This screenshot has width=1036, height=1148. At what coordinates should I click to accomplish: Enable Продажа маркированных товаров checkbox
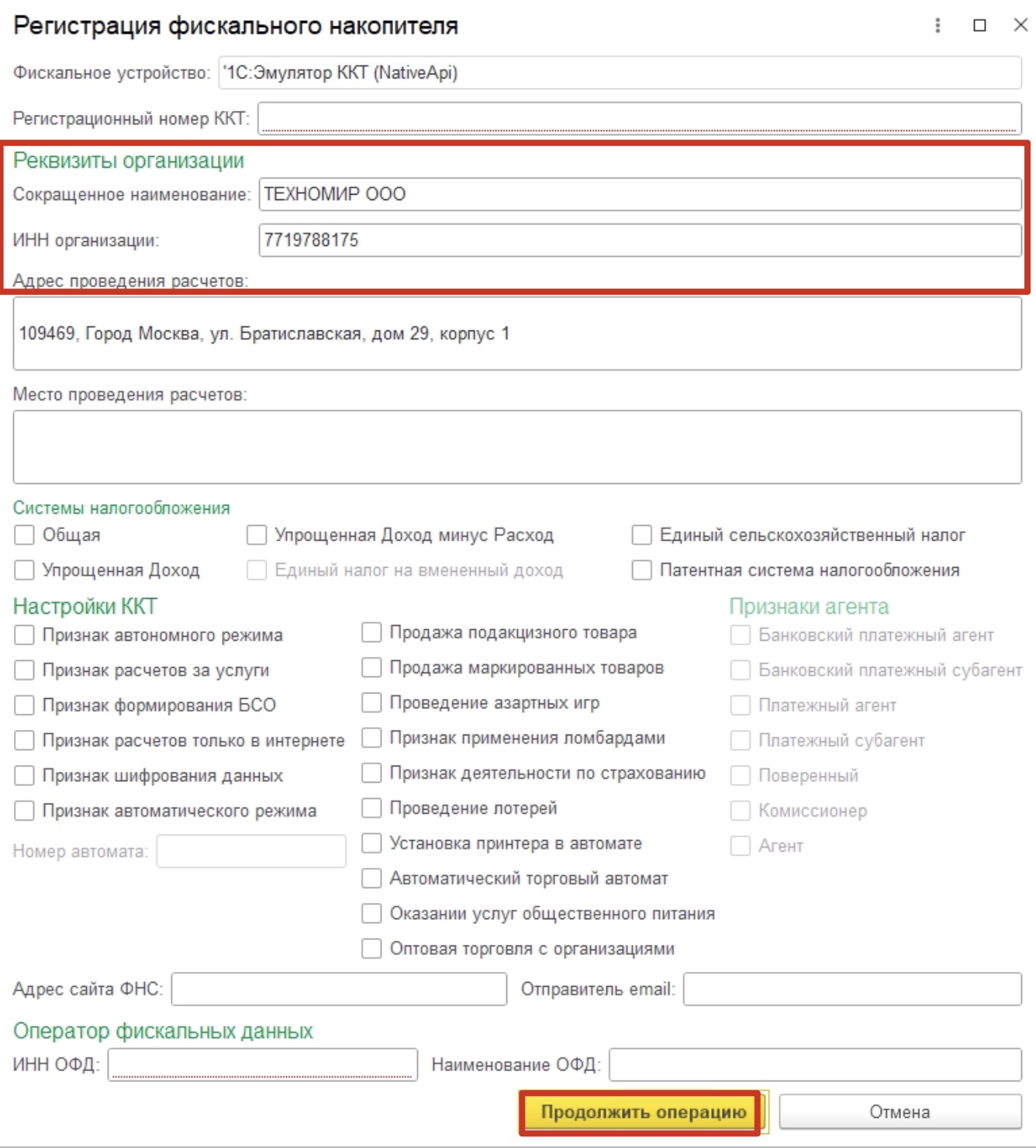pos(372,668)
